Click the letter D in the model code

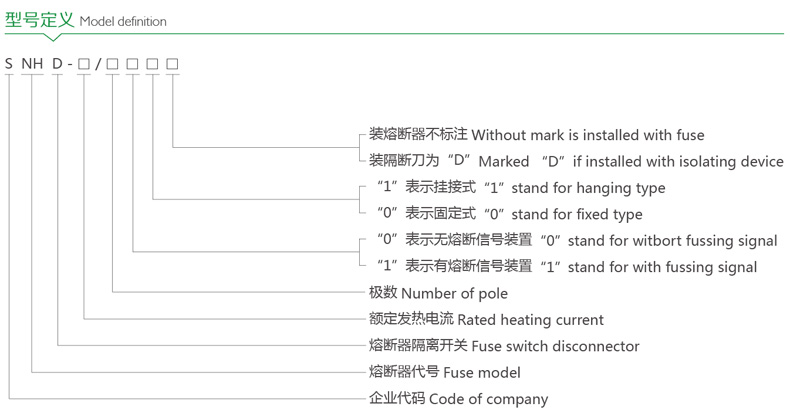coord(58,65)
